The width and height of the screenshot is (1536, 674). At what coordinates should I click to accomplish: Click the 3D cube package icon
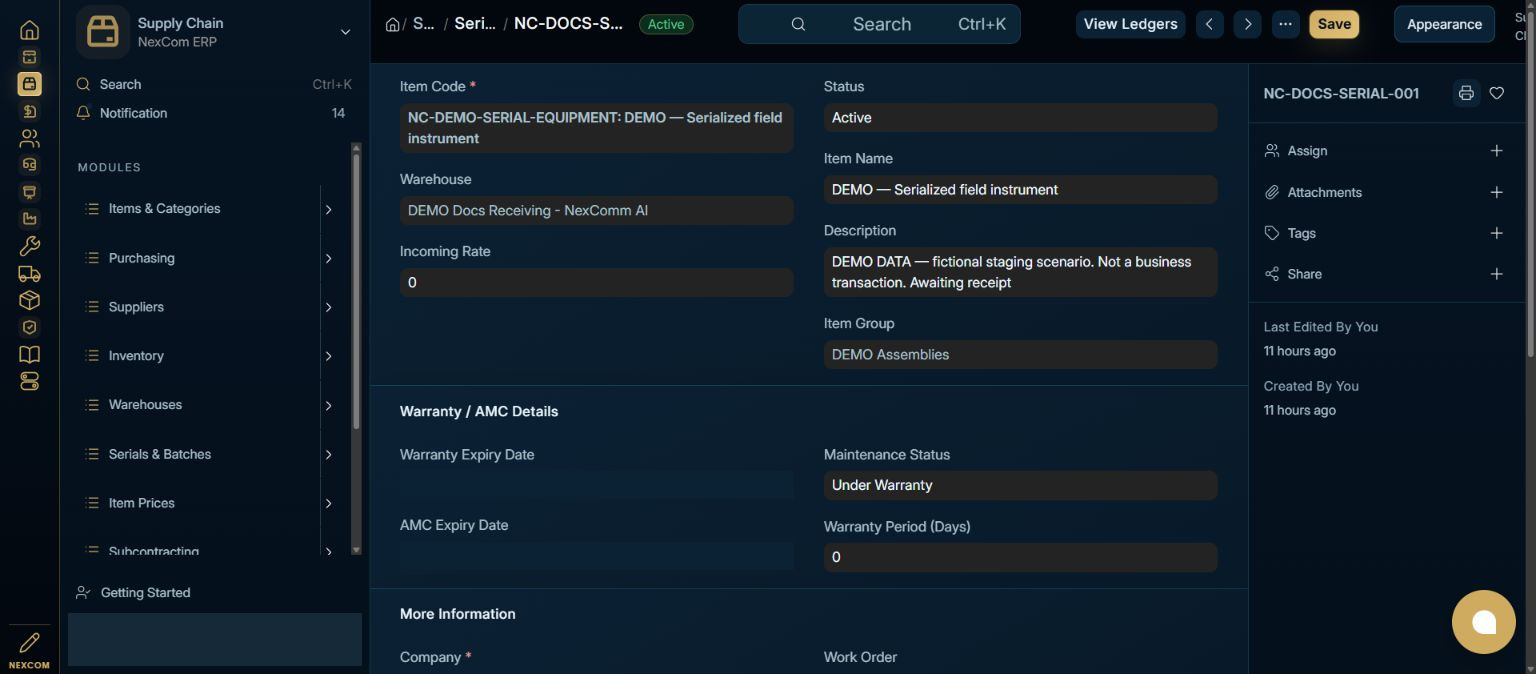pos(29,300)
